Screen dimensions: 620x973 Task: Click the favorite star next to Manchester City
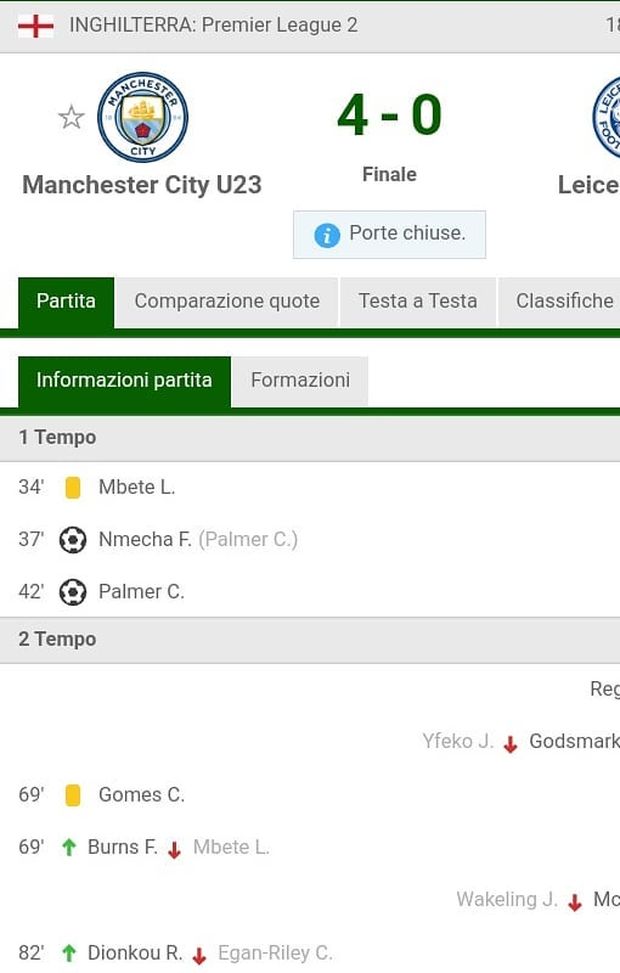(71, 118)
